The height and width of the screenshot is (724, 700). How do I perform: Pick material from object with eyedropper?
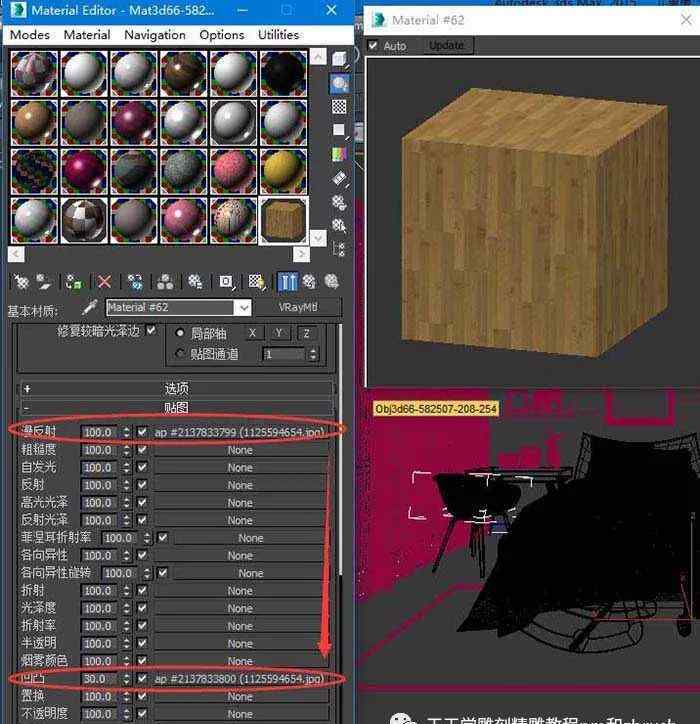[90, 308]
